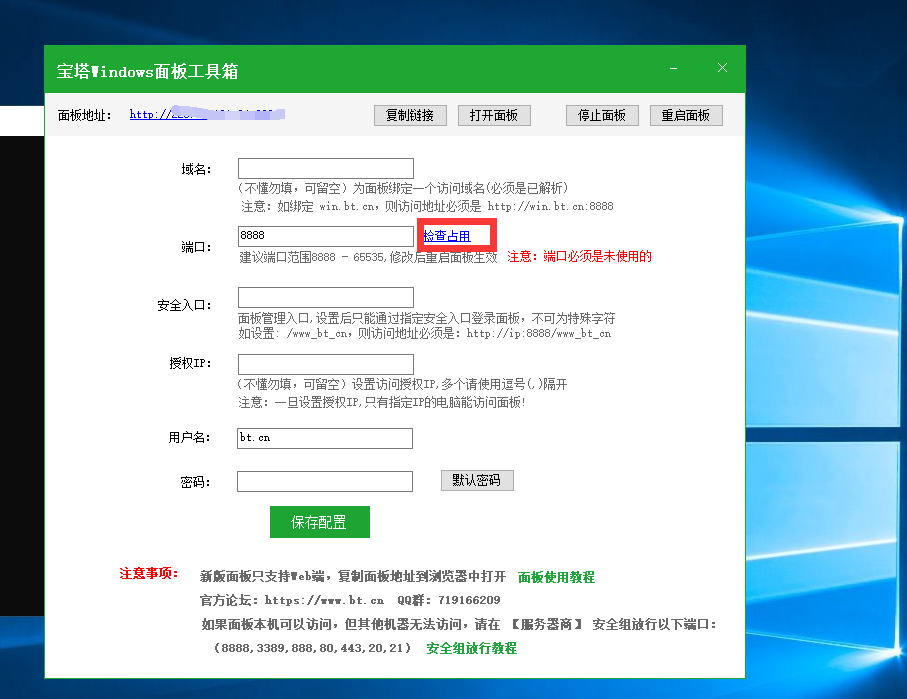
Task: Click the 宝塔Windows面板工具箱 title text
Action: 148,71
